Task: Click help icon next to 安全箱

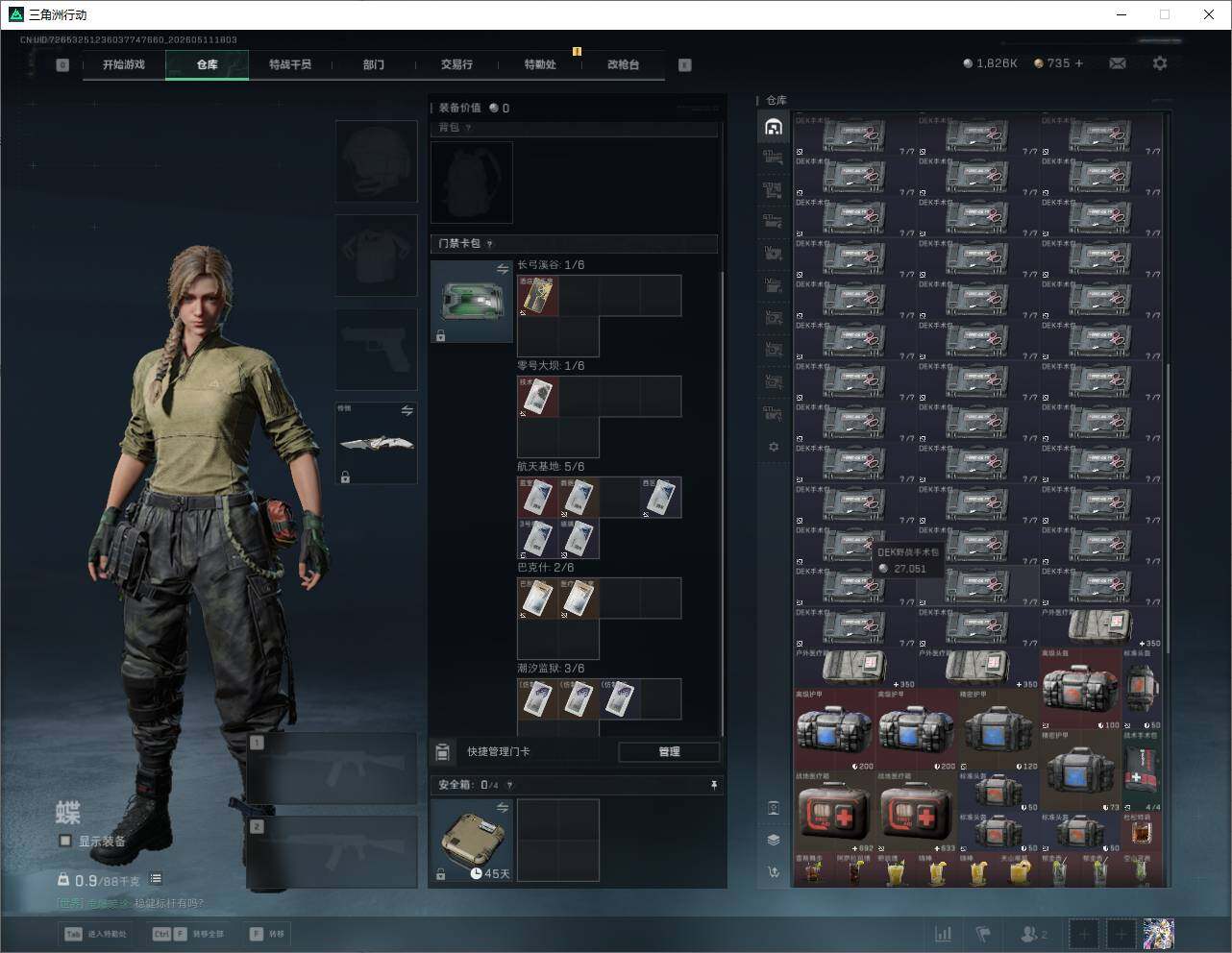Action: click(x=510, y=785)
